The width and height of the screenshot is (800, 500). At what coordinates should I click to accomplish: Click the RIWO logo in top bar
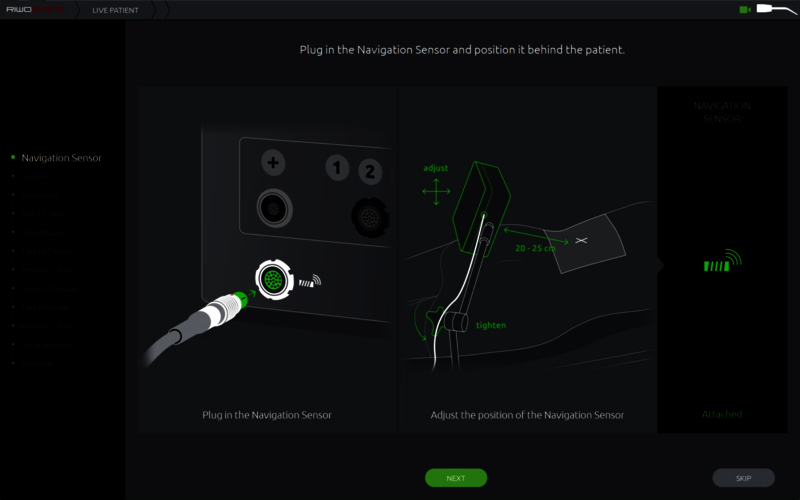point(35,10)
